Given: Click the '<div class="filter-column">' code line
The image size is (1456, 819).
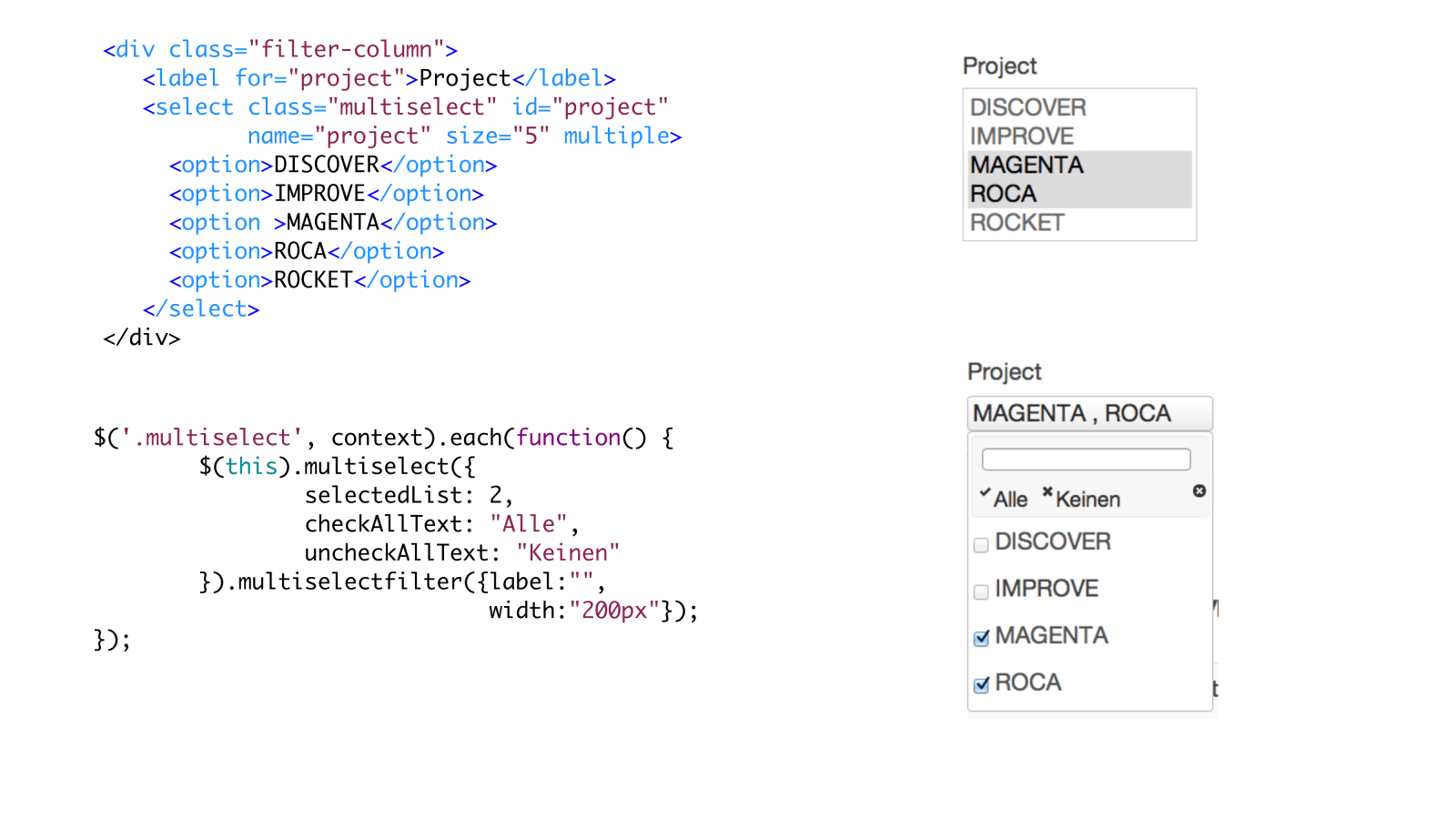Looking at the screenshot, I should click(x=280, y=50).
